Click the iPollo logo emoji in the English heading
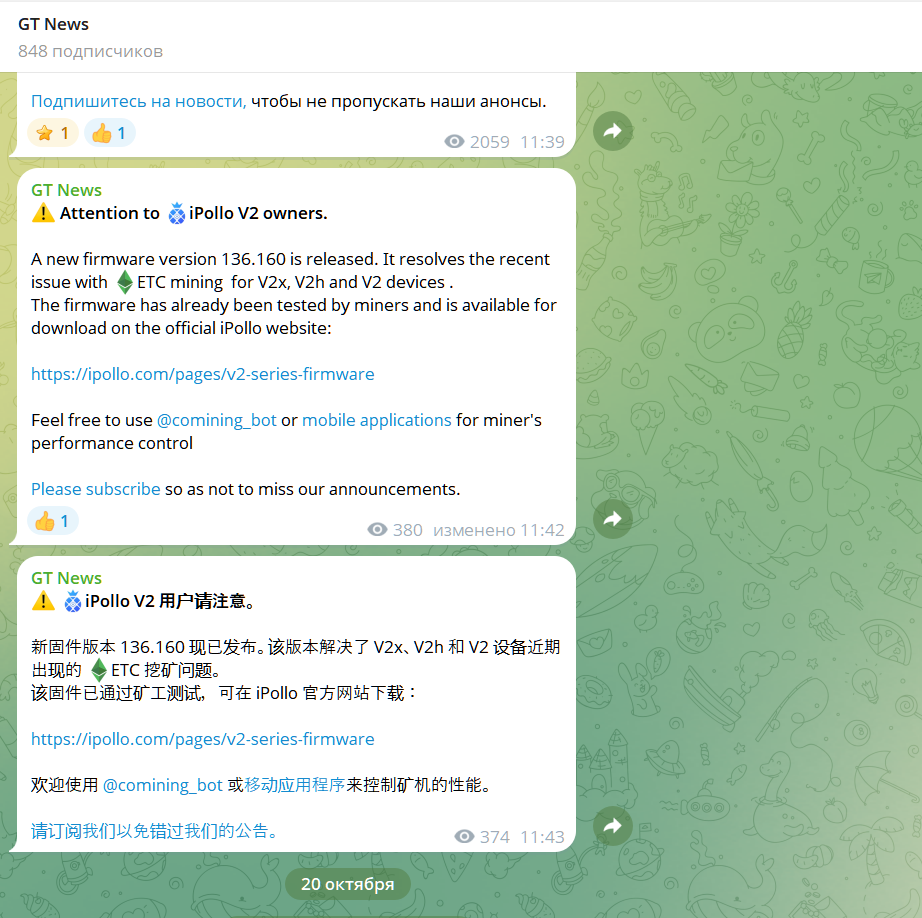Screen dimensions: 922x918 point(177,213)
